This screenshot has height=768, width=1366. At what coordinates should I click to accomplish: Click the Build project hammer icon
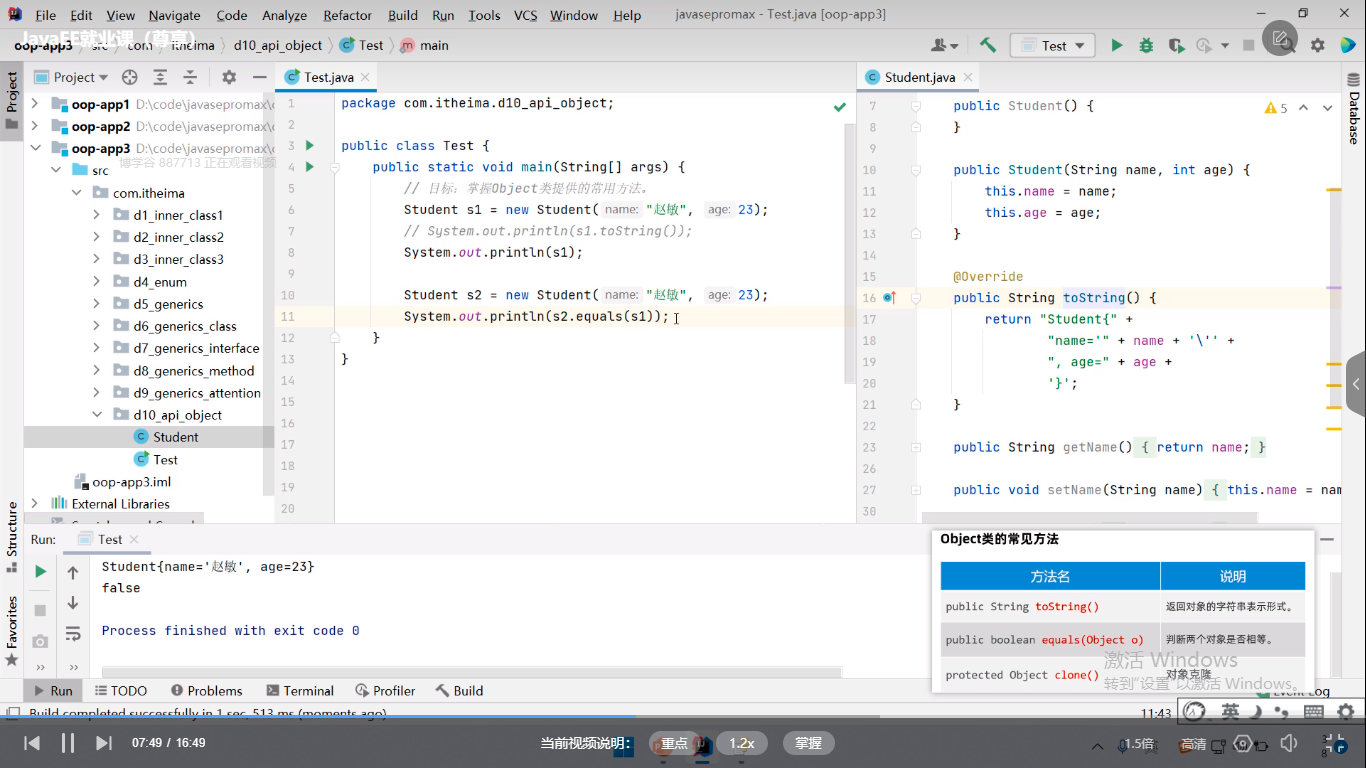coord(988,45)
